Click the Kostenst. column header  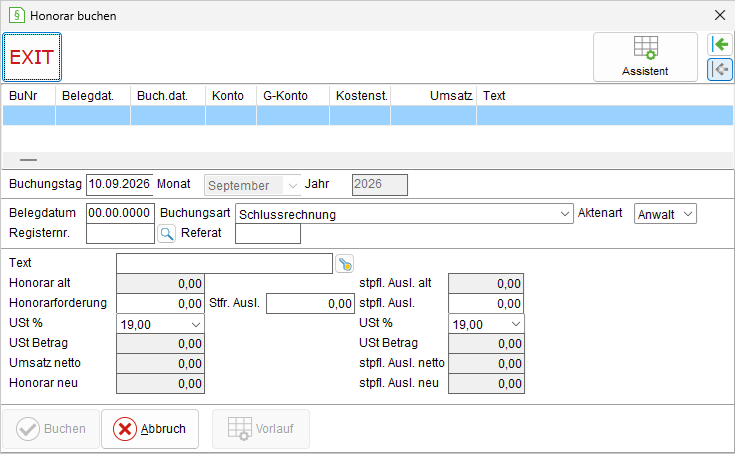click(x=360, y=96)
